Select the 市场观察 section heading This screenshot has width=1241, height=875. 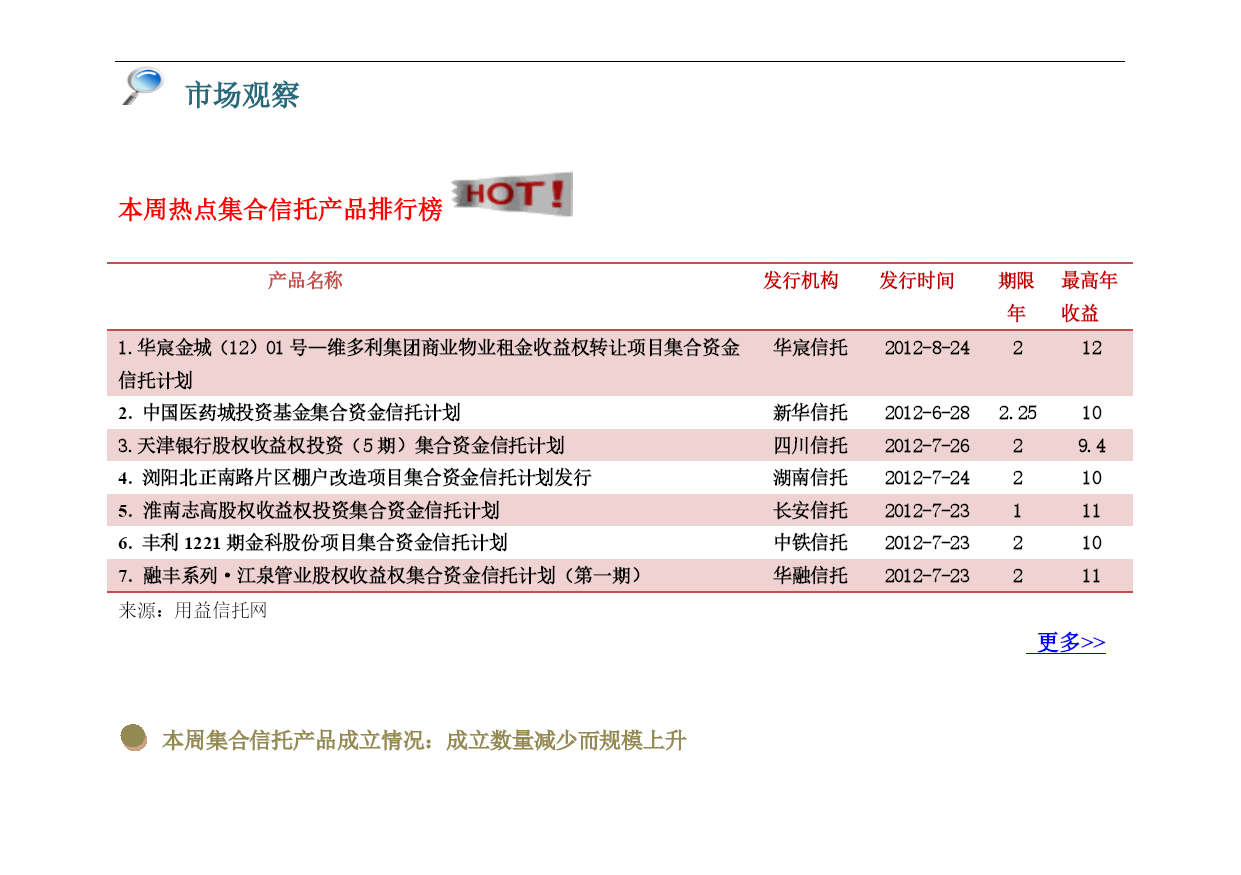click(x=242, y=95)
